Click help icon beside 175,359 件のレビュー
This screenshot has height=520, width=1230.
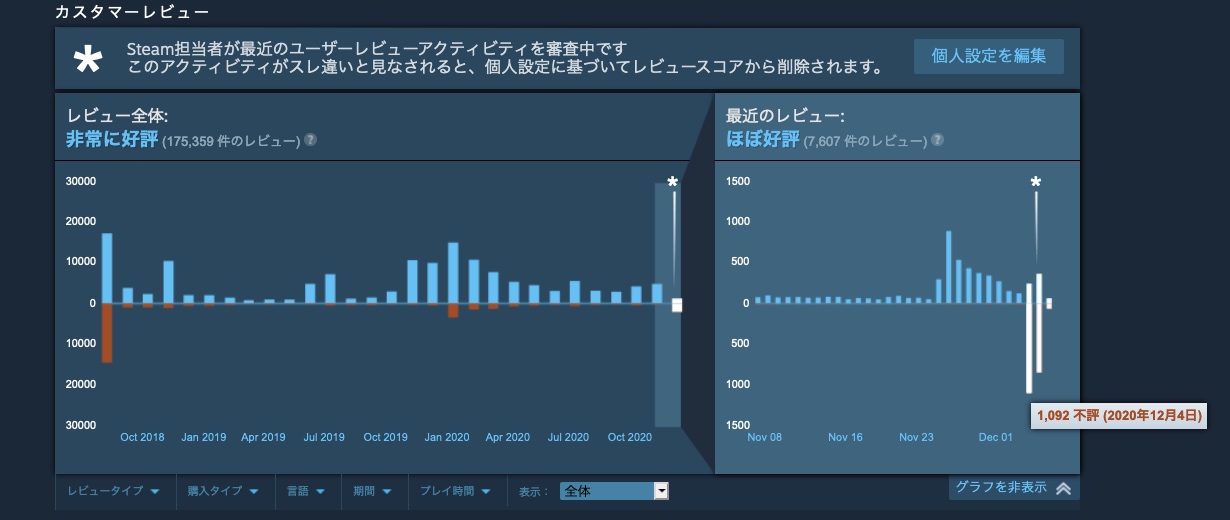310,140
